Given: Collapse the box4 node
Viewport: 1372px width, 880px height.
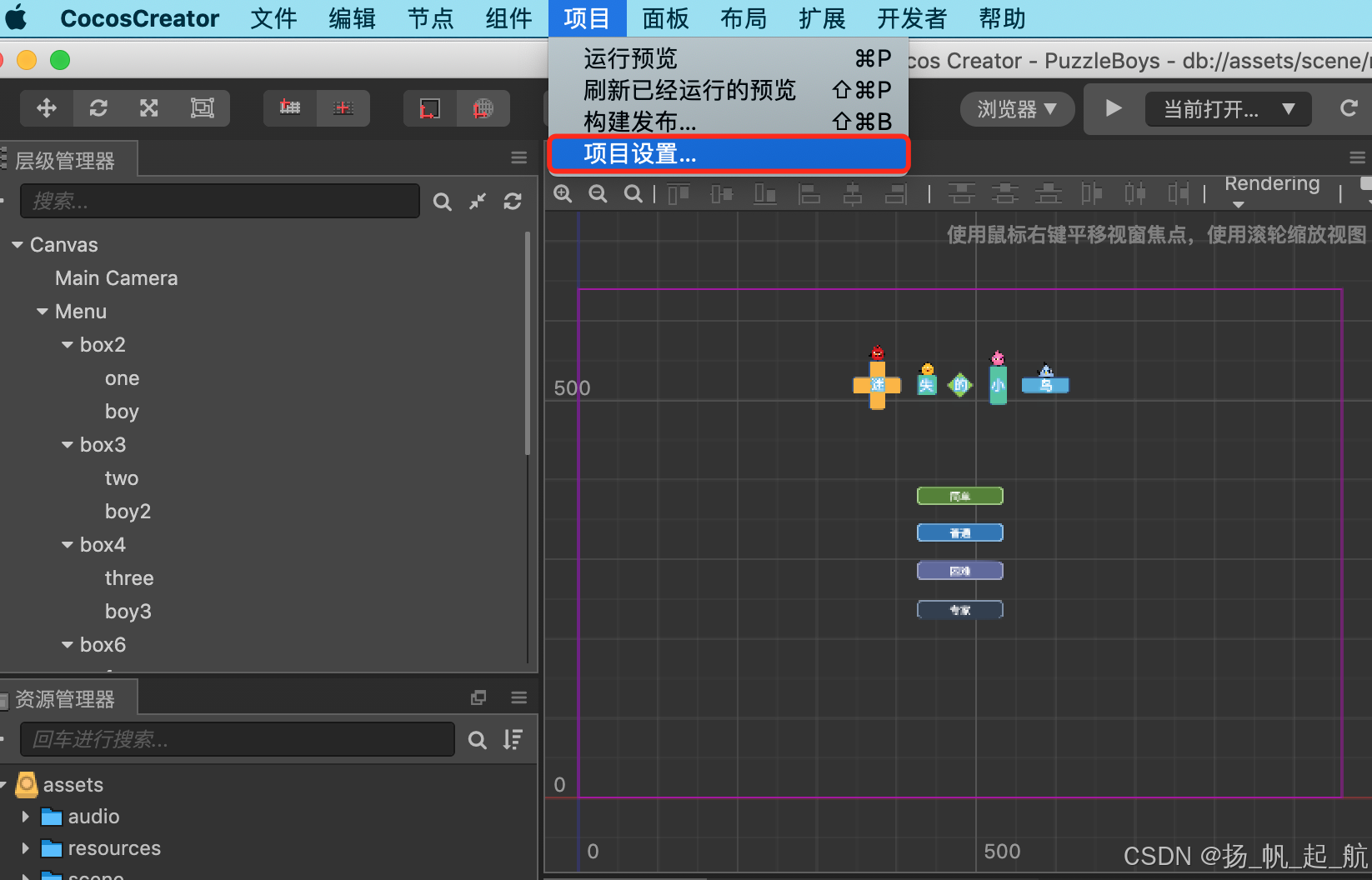Looking at the screenshot, I should pyautogui.click(x=68, y=545).
